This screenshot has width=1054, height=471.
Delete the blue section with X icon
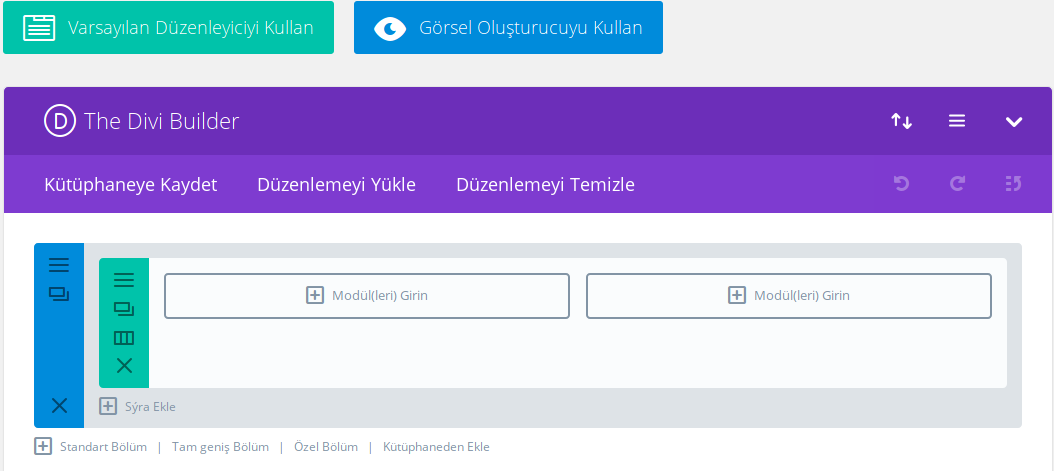point(59,405)
